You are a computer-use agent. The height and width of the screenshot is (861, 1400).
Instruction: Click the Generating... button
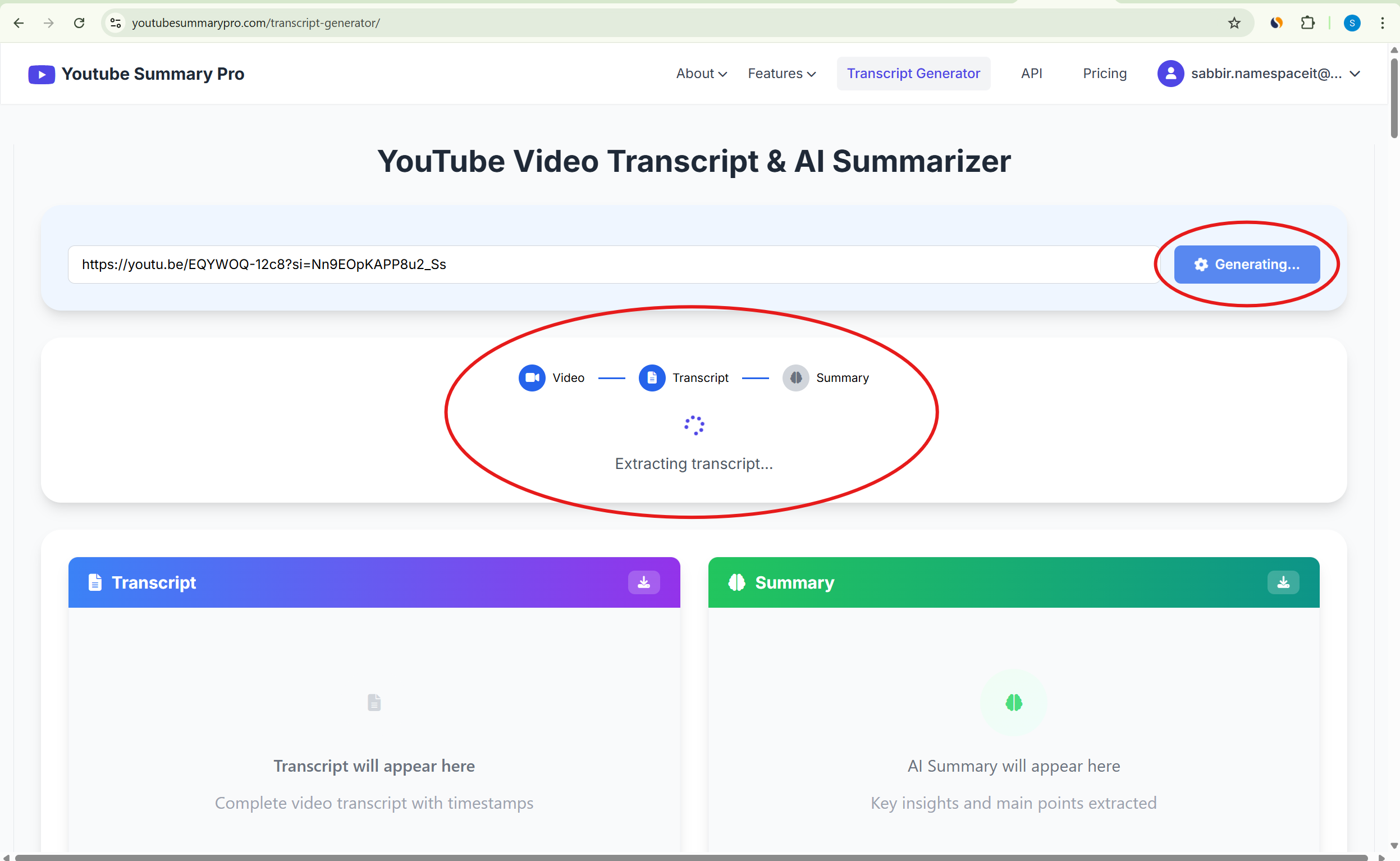1246,263
